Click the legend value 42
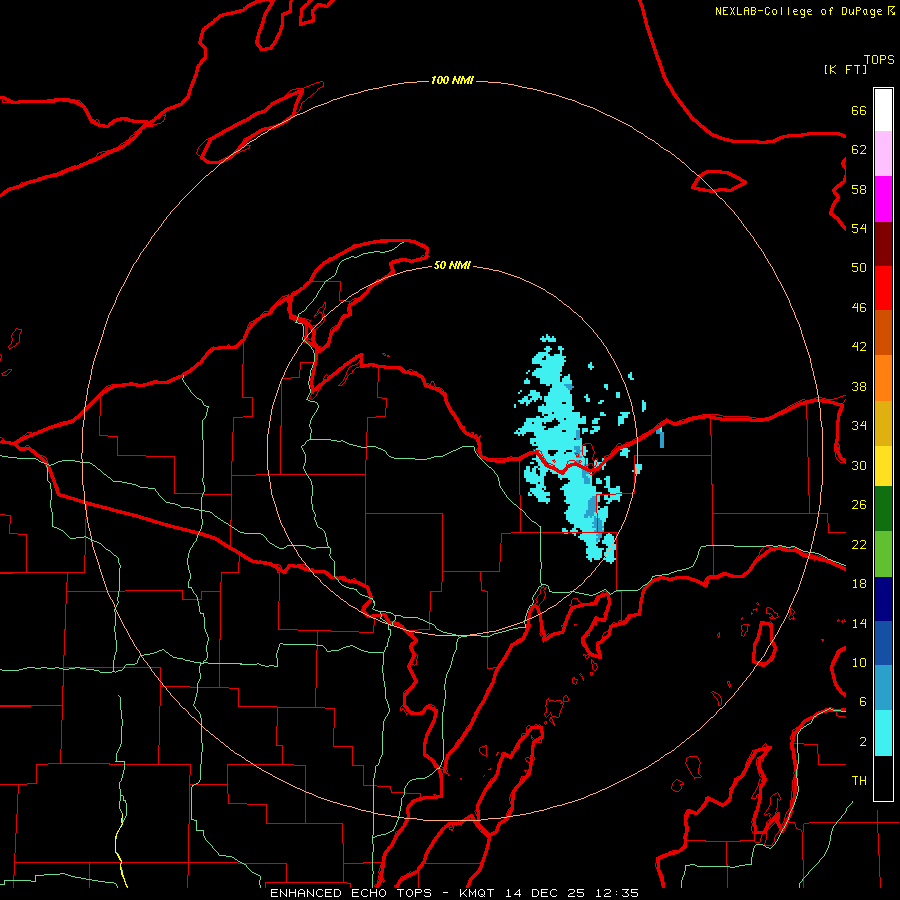The width and height of the screenshot is (900, 900). 859,347
